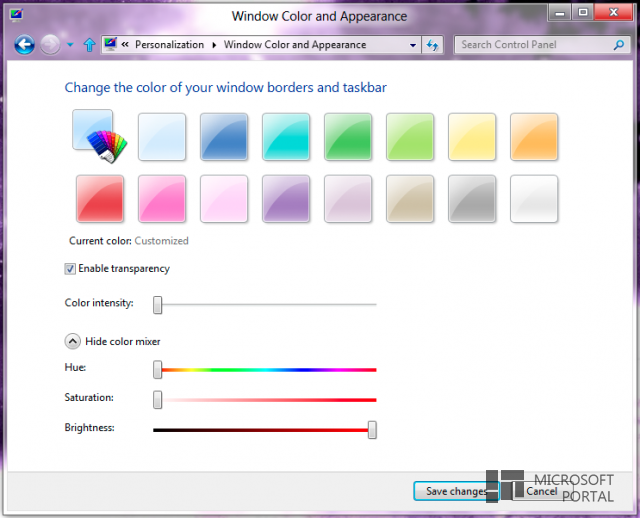Select the lime green color swatch
Viewport: 640px width, 518px height.
pos(410,137)
